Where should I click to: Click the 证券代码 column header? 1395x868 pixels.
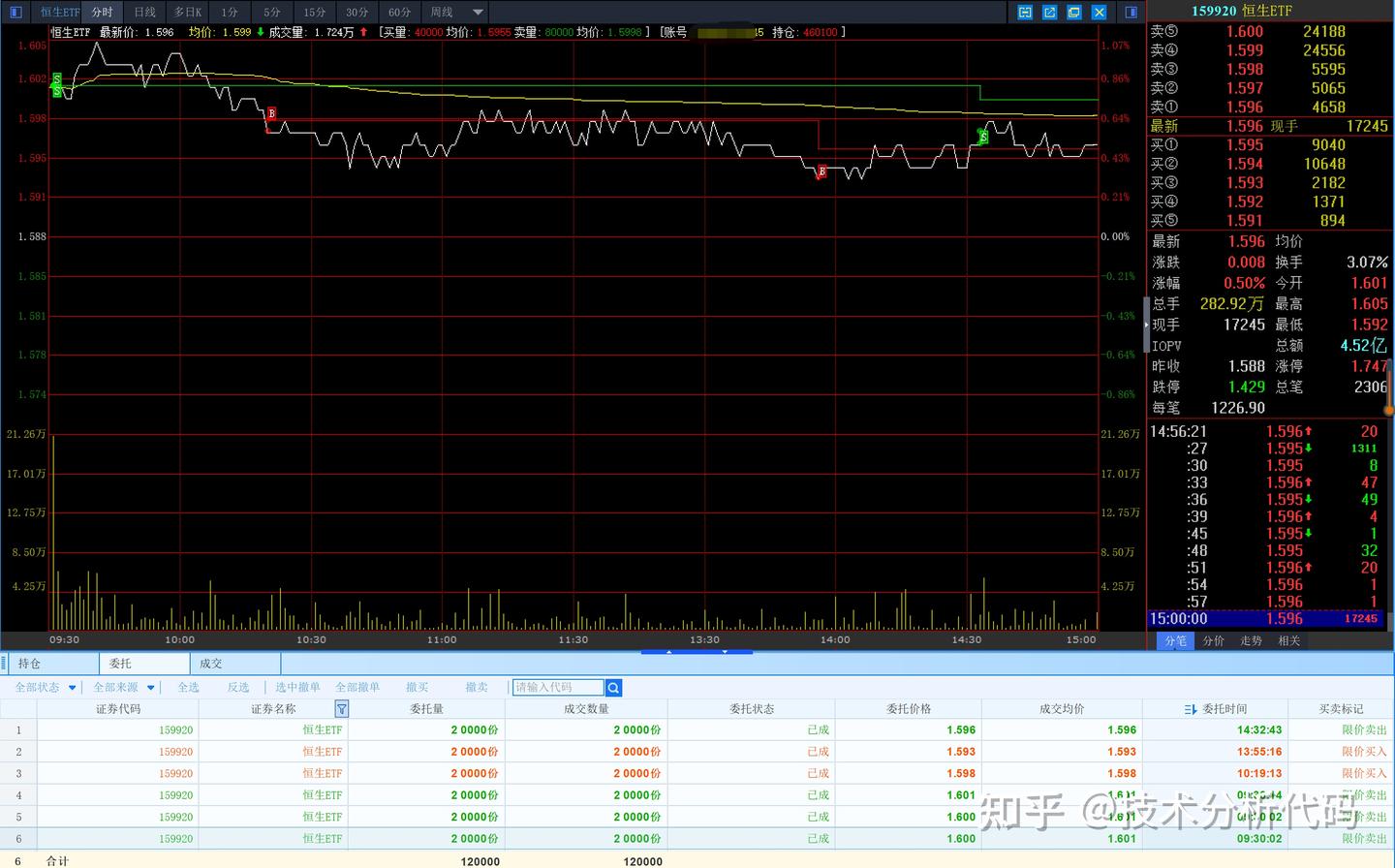coord(118,709)
